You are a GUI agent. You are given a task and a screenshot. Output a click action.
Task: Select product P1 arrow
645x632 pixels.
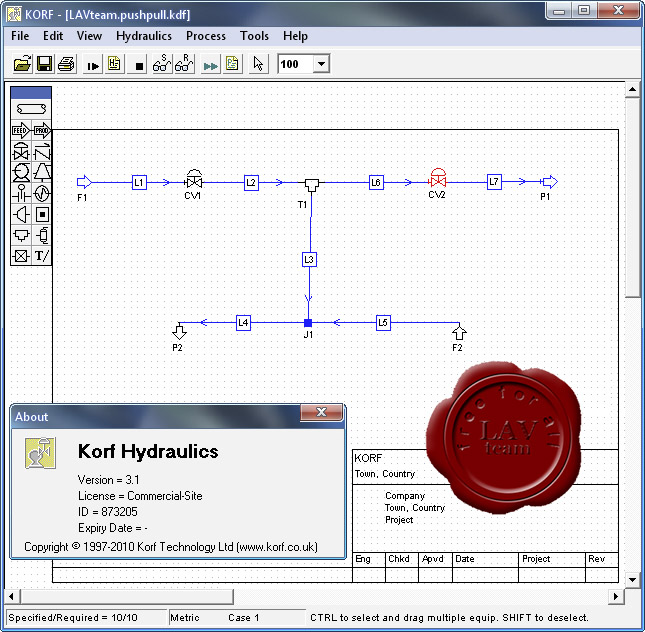coord(550,181)
